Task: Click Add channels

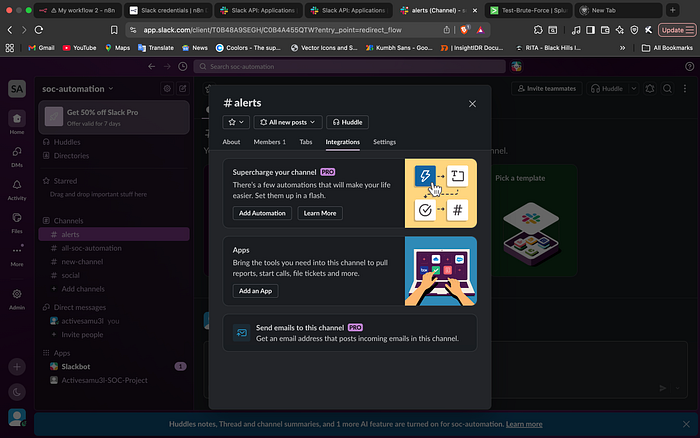Action: (114, 289)
